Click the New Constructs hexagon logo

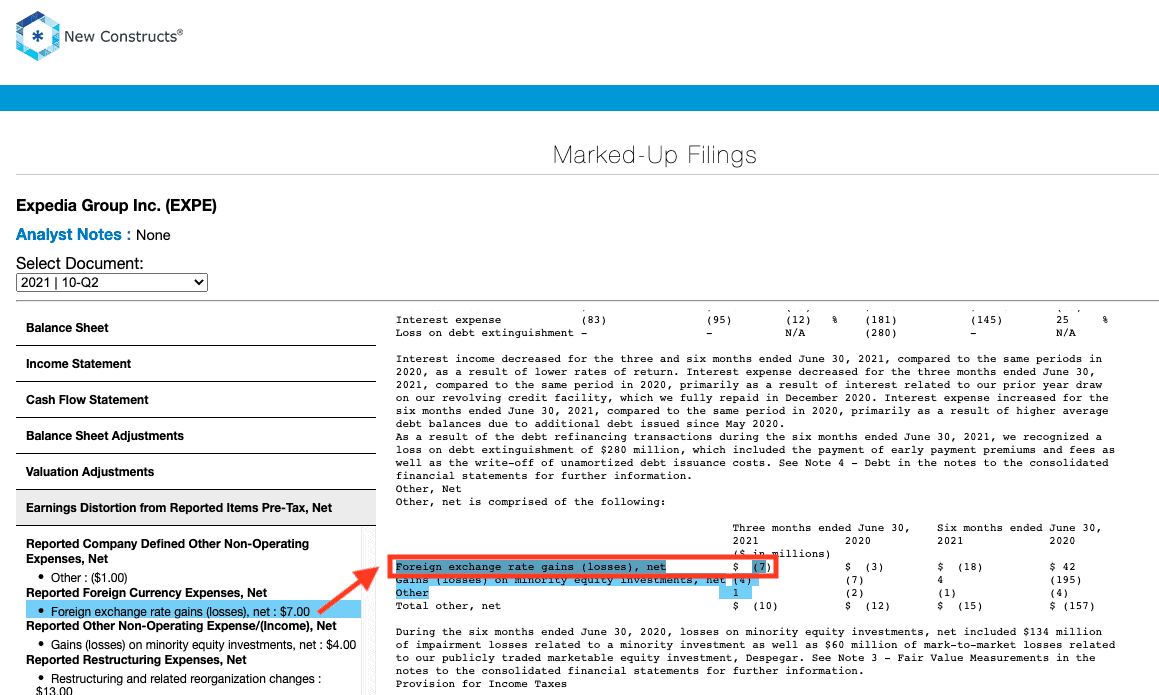(x=37, y=35)
